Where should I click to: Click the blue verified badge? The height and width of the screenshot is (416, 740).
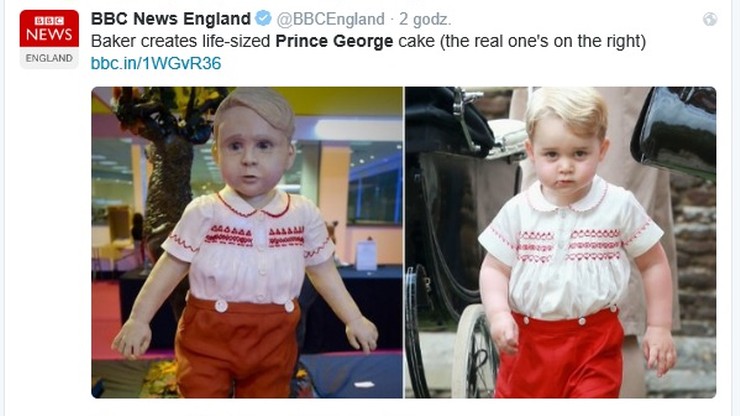(x=263, y=18)
